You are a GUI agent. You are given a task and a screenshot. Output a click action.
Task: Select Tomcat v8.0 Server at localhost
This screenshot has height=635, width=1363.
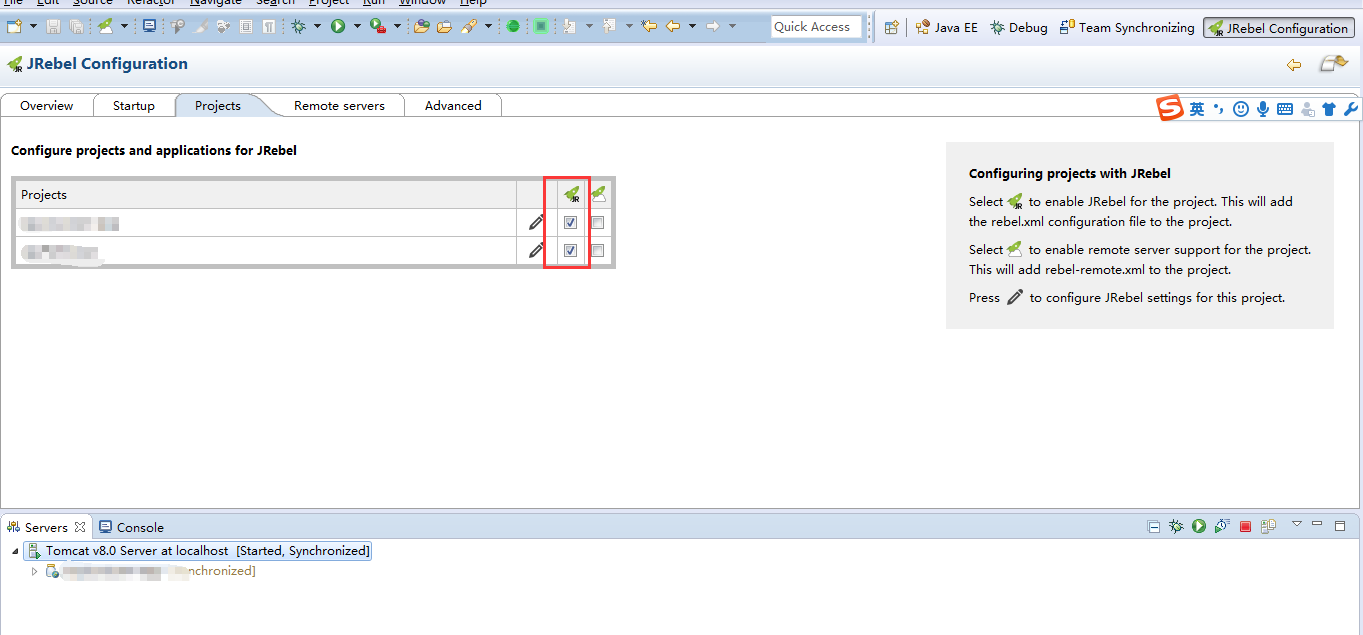tap(198, 551)
